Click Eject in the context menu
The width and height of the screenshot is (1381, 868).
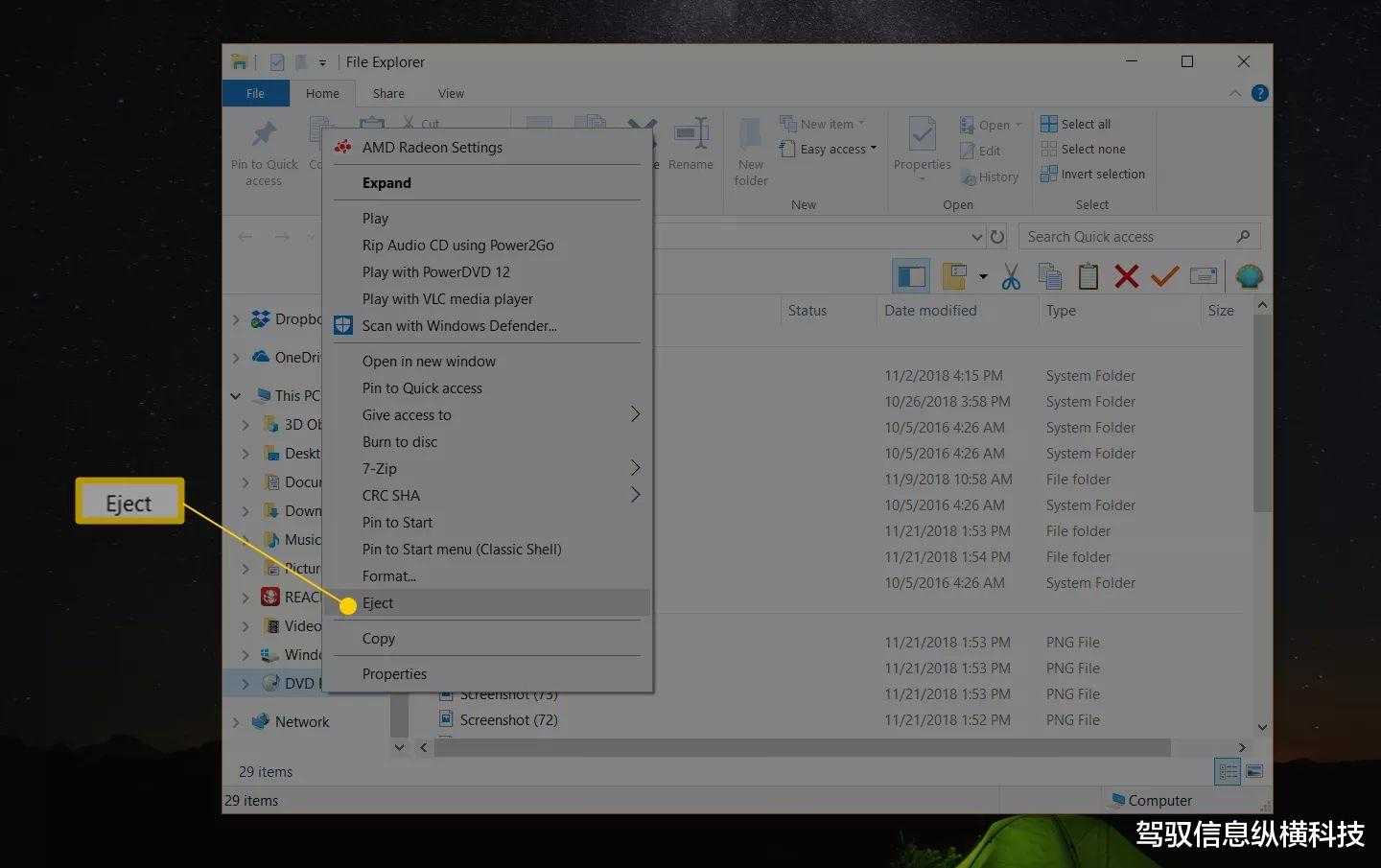(x=487, y=602)
